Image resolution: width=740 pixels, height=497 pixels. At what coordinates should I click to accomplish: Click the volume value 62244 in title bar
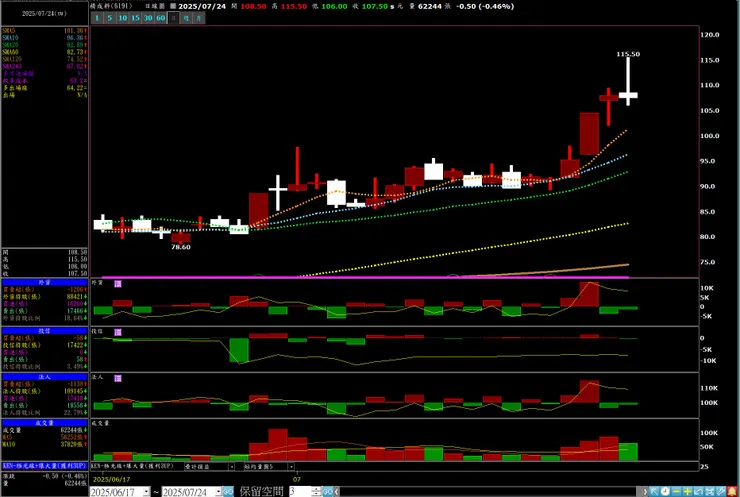(x=430, y=7)
